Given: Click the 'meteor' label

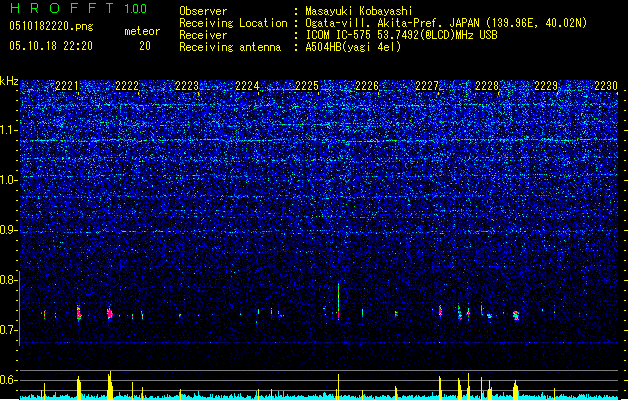Looking at the screenshot, I should point(142,31).
